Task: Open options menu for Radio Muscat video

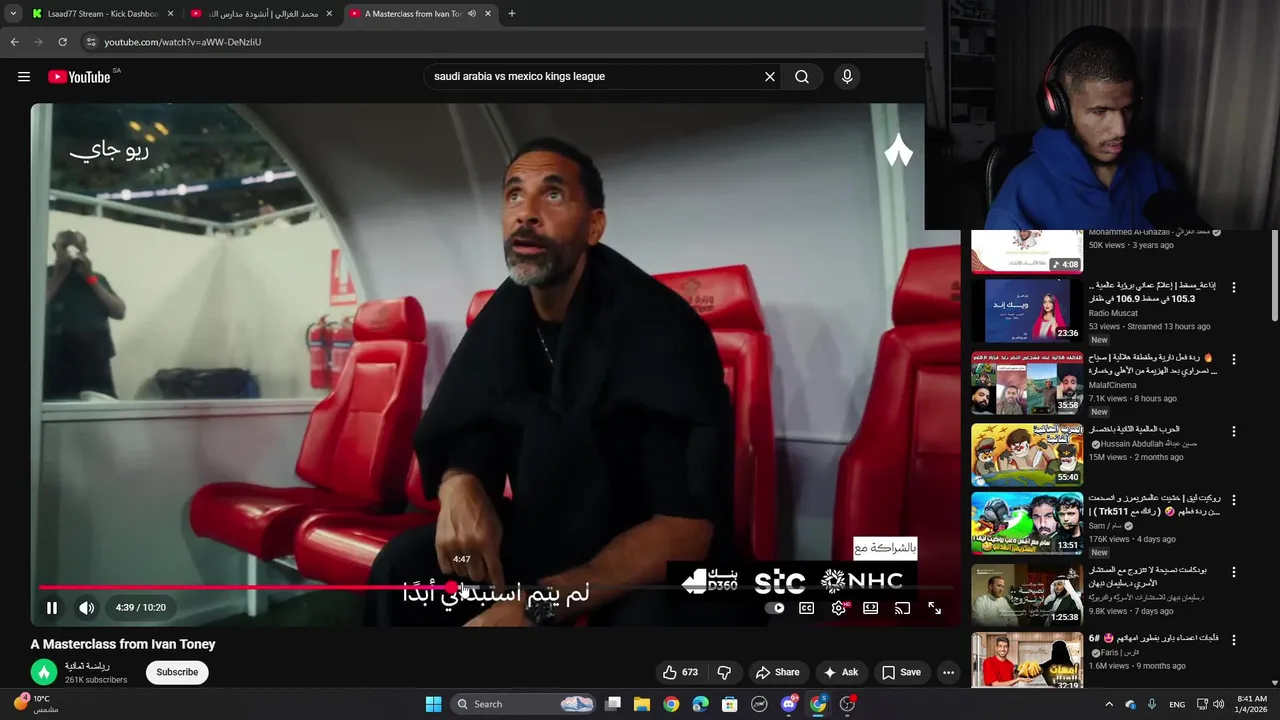Action: click(1233, 287)
